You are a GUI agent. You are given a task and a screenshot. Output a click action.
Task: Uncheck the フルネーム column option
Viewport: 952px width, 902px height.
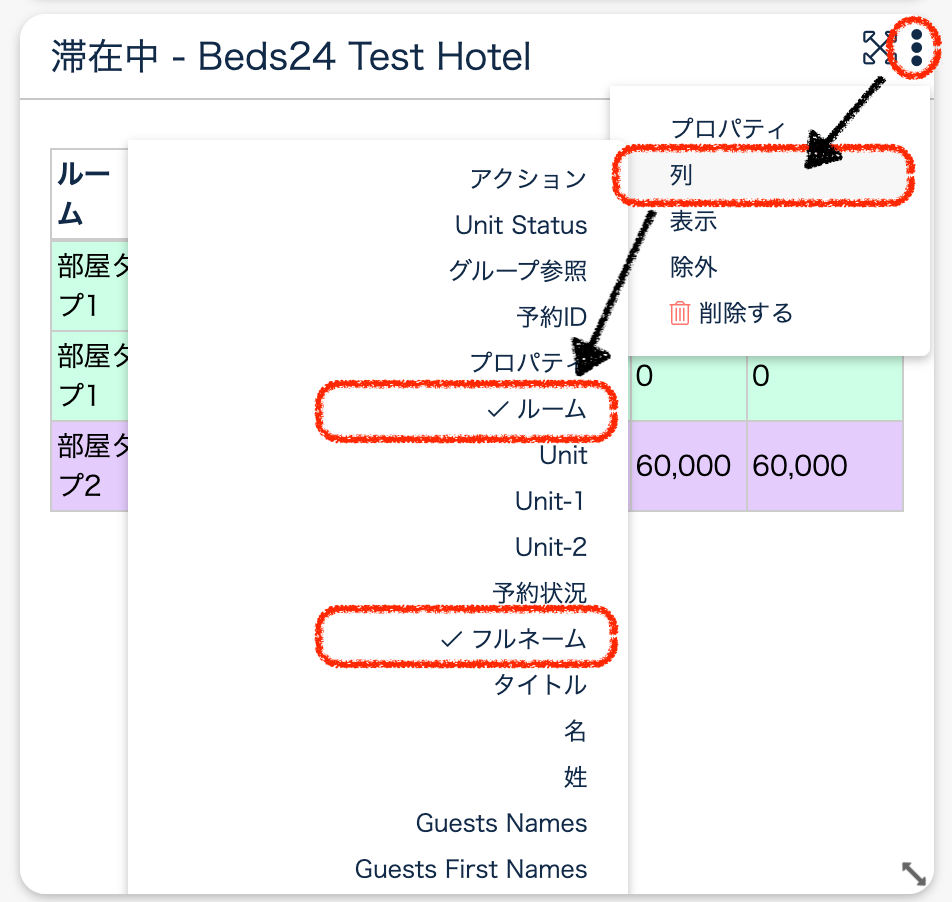[515, 638]
